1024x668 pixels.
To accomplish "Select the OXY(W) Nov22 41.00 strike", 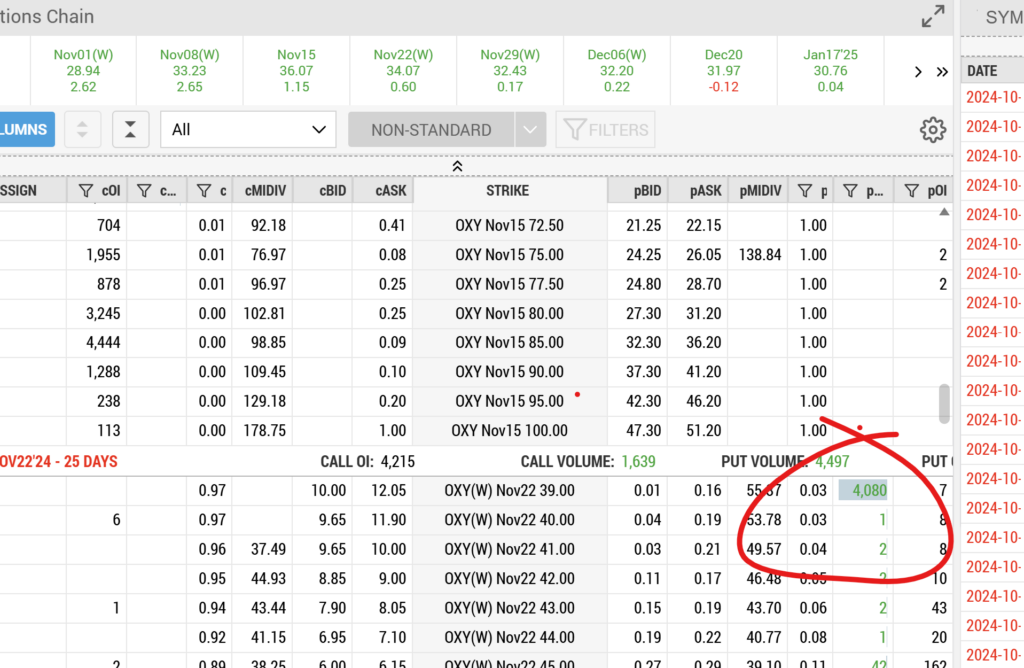I will tap(509, 549).
